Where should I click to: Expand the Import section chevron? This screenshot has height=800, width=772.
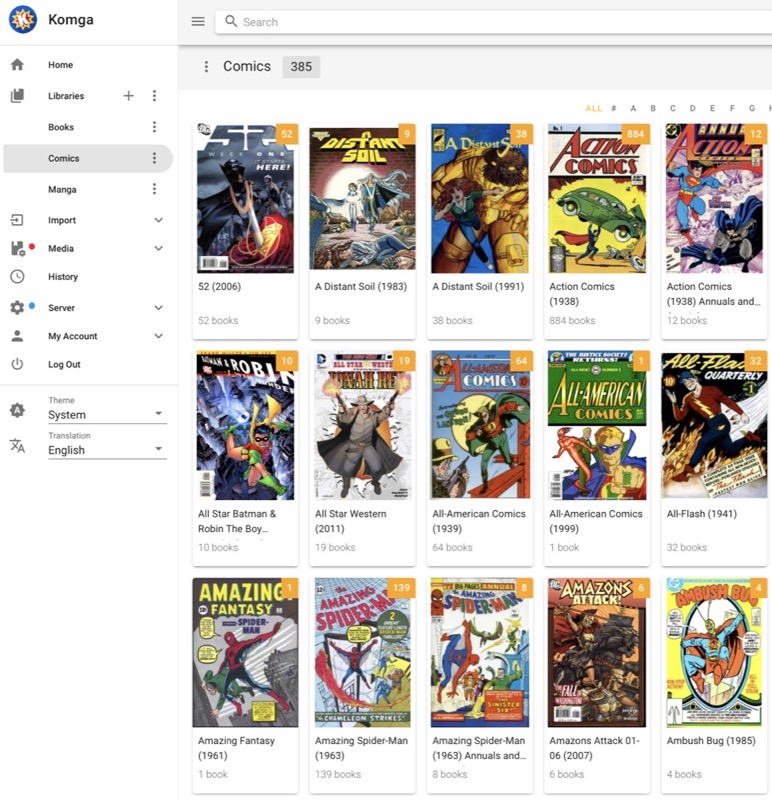coord(158,220)
